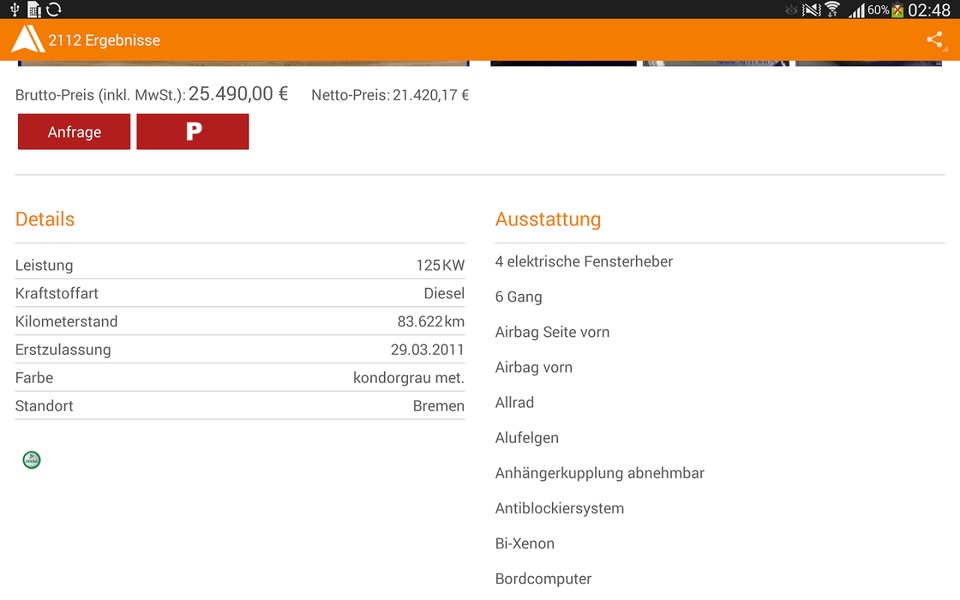Tap the Details section heading

[45, 219]
